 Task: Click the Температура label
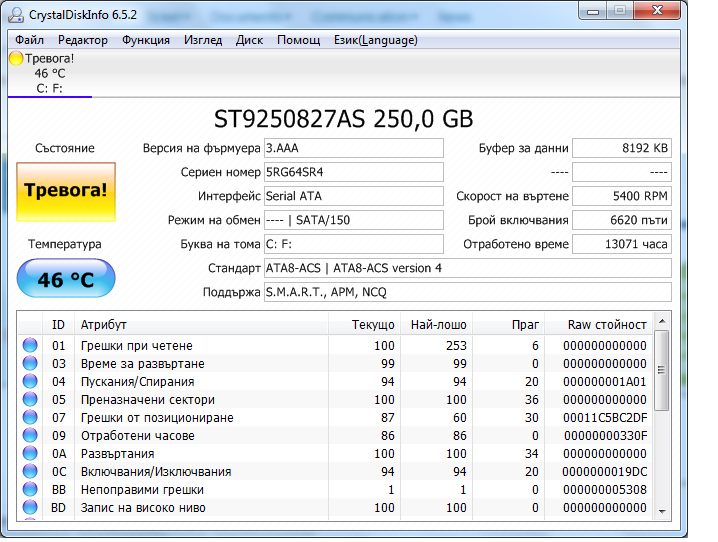pos(65,244)
